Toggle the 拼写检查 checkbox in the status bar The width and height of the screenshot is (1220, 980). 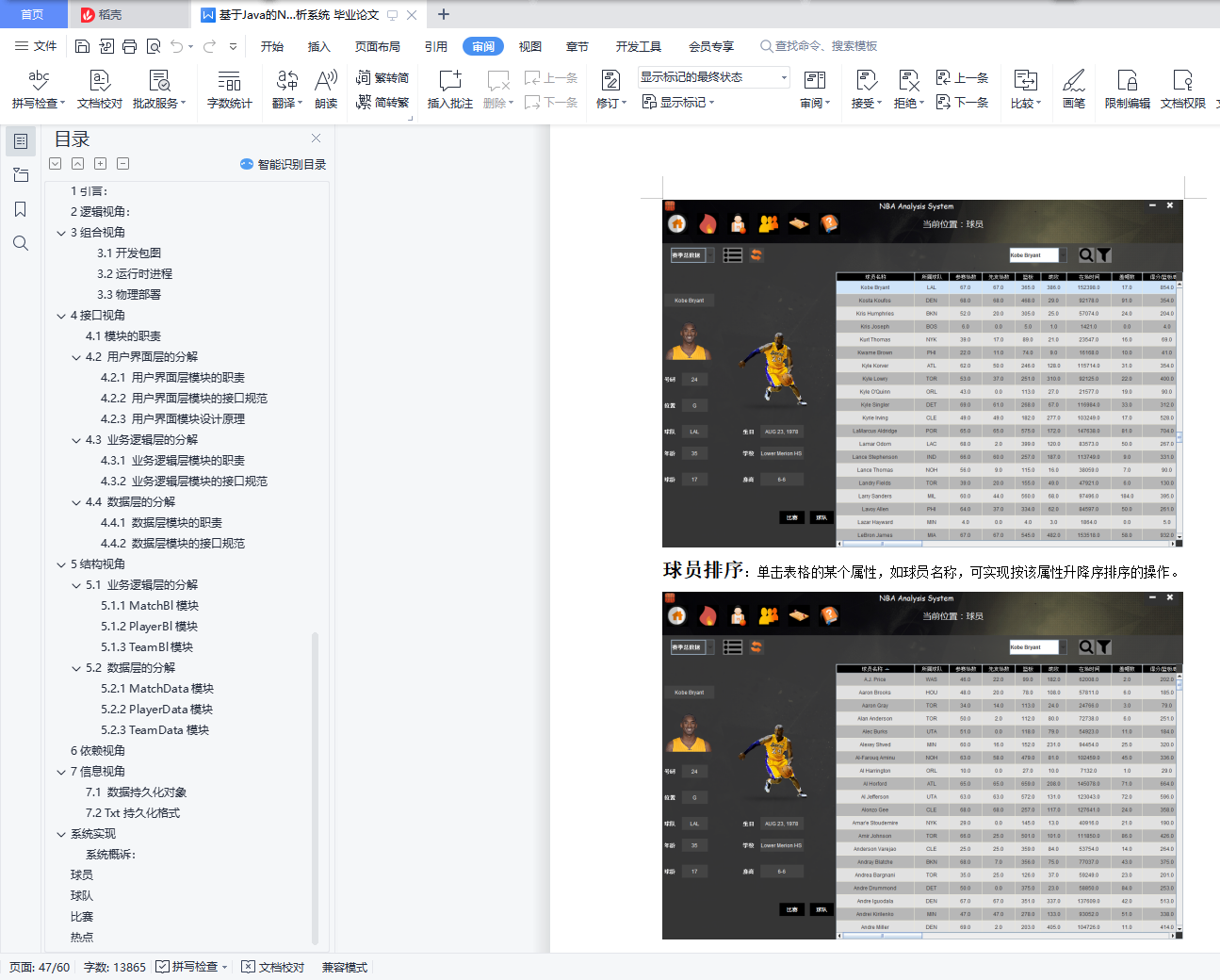163,967
